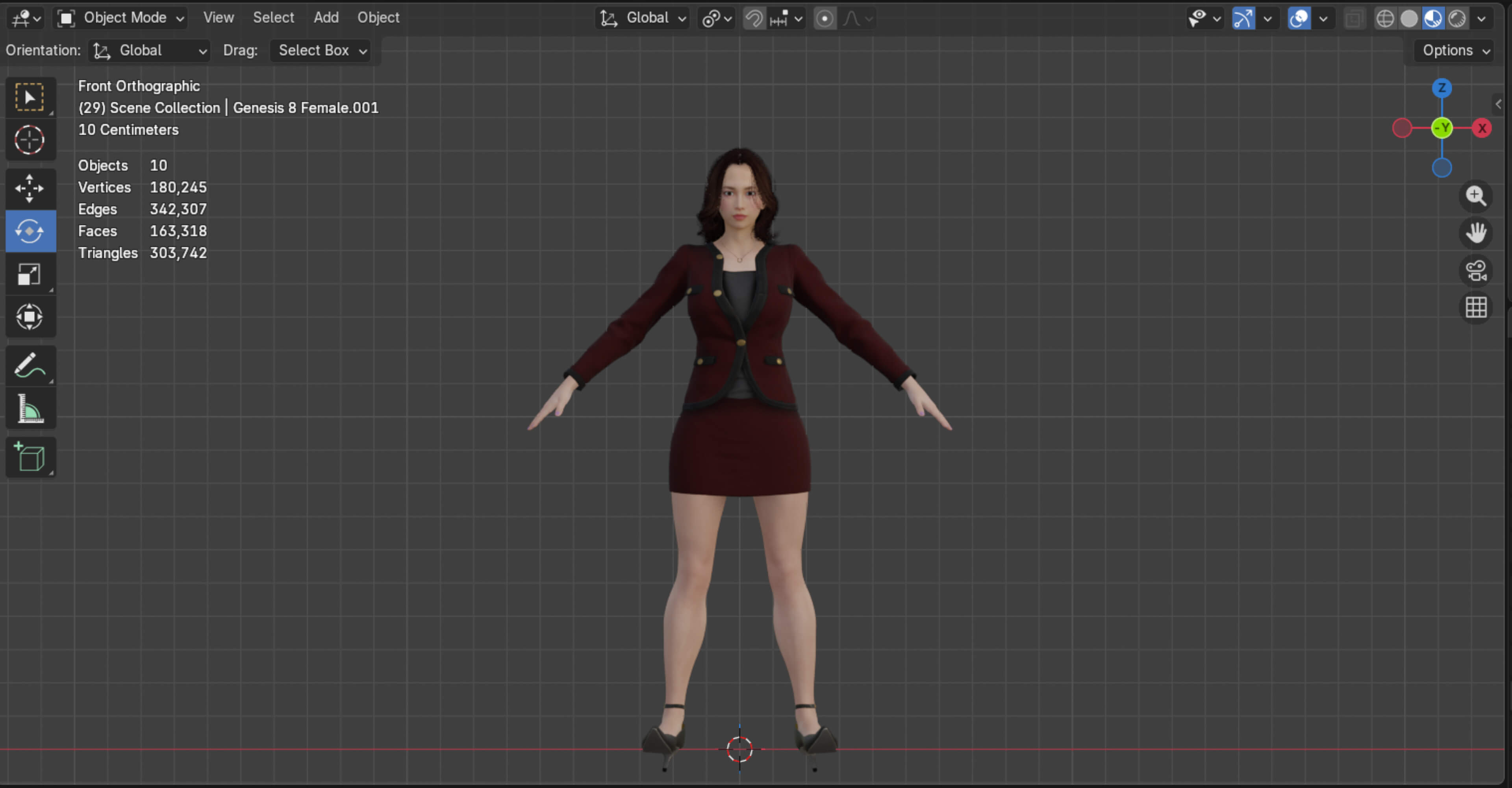Switch to rendered shading mode
The width and height of the screenshot is (1512, 788).
(x=1457, y=19)
